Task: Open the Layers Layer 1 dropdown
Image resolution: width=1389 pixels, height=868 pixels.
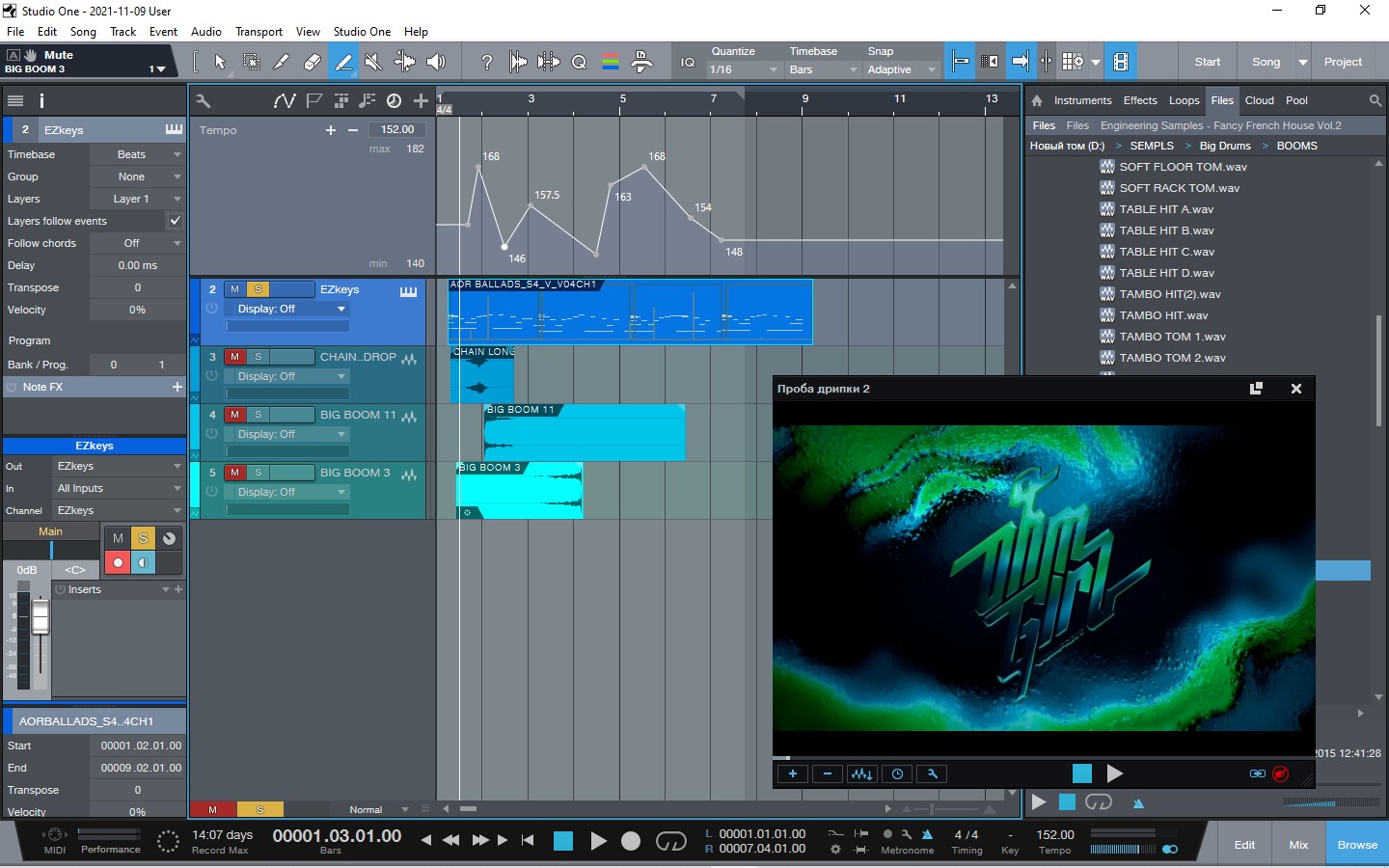Action: (137, 199)
